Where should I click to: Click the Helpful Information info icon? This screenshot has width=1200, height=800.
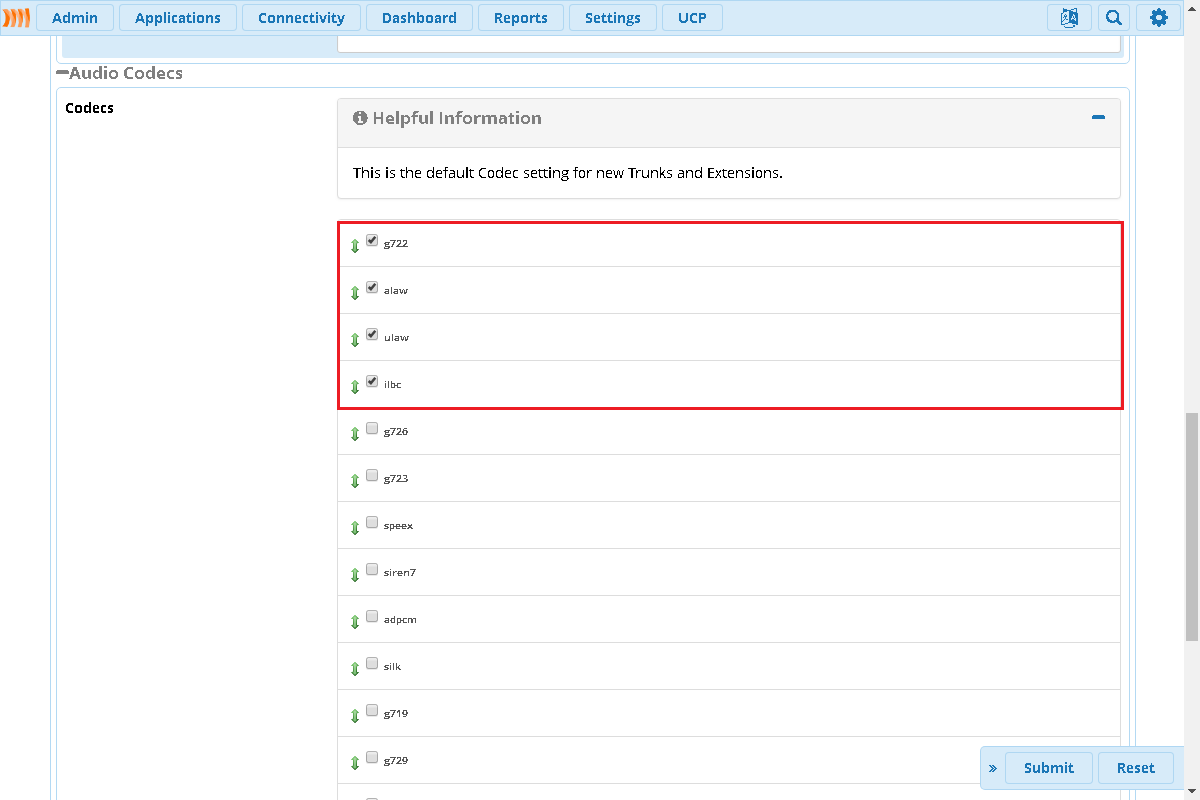[360, 118]
